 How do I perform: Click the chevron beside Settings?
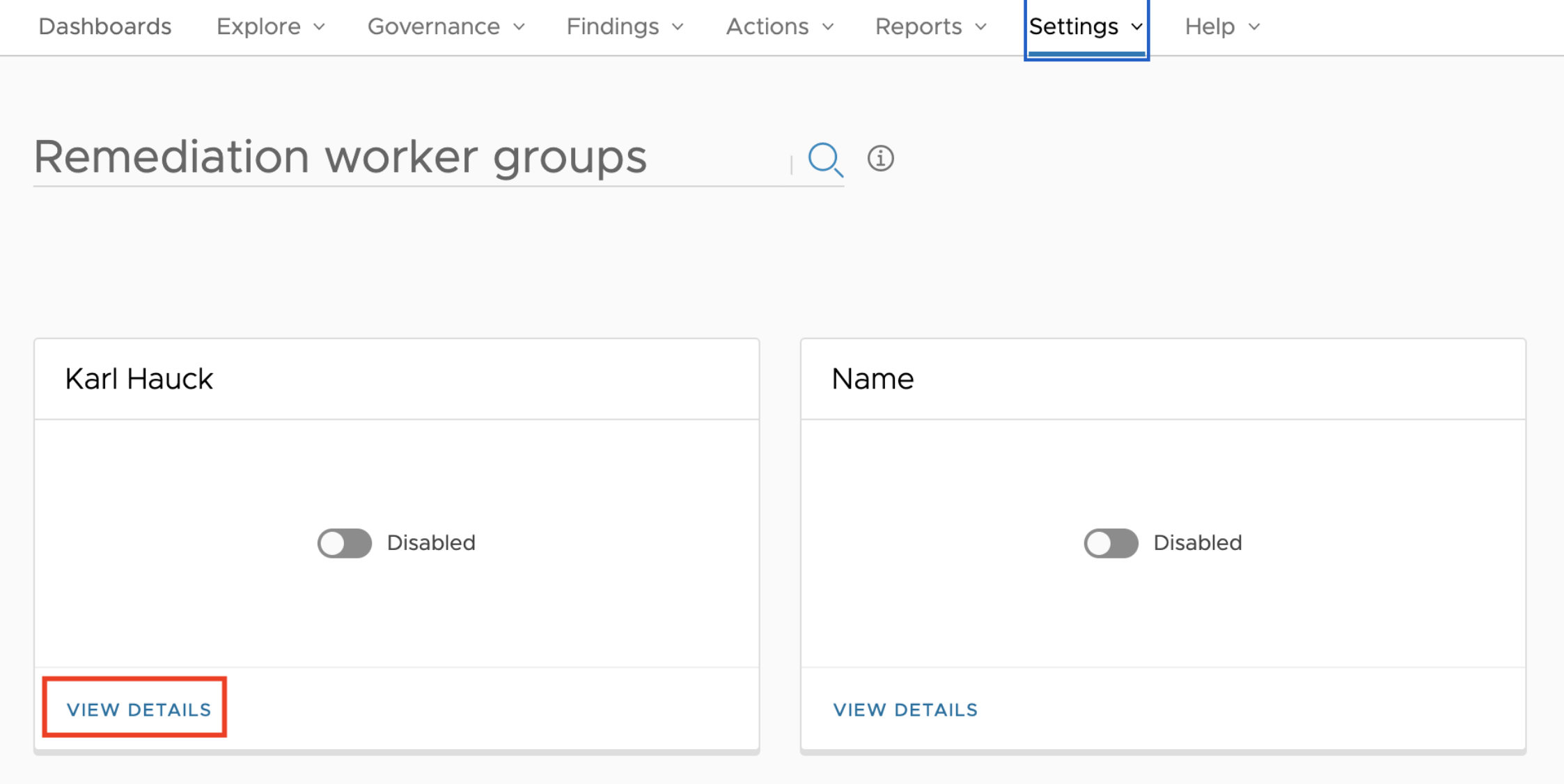1136,27
